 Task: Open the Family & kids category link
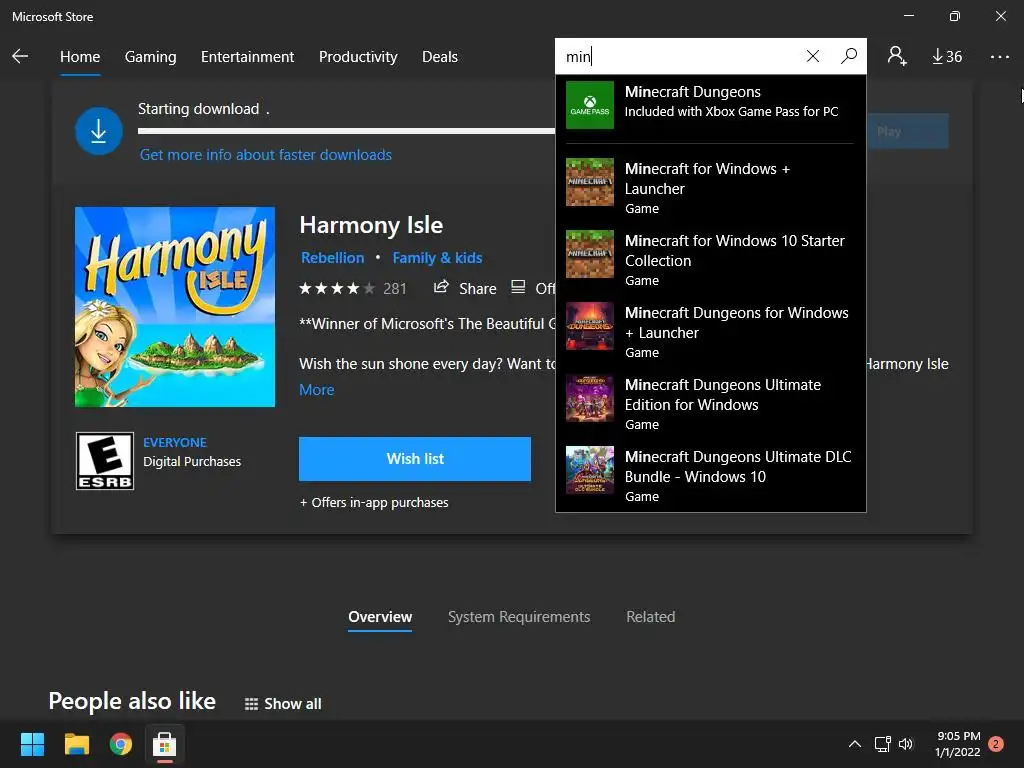pos(438,258)
